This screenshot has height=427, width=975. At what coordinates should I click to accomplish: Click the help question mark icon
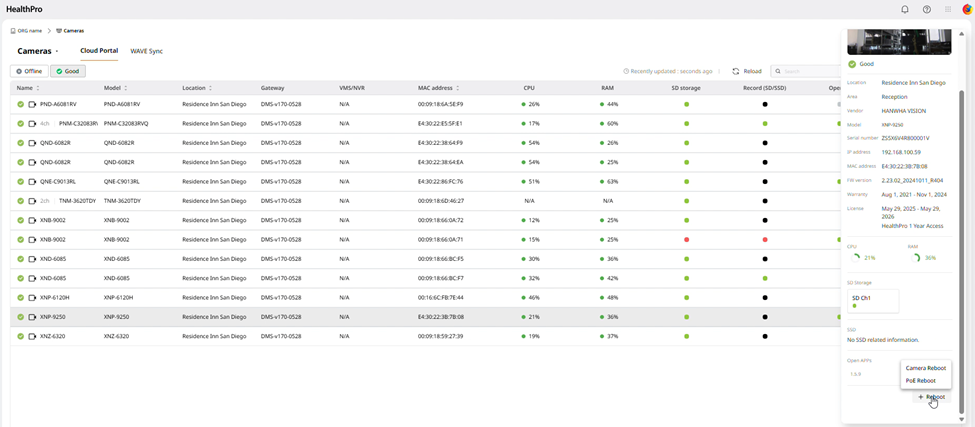click(927, 9)
